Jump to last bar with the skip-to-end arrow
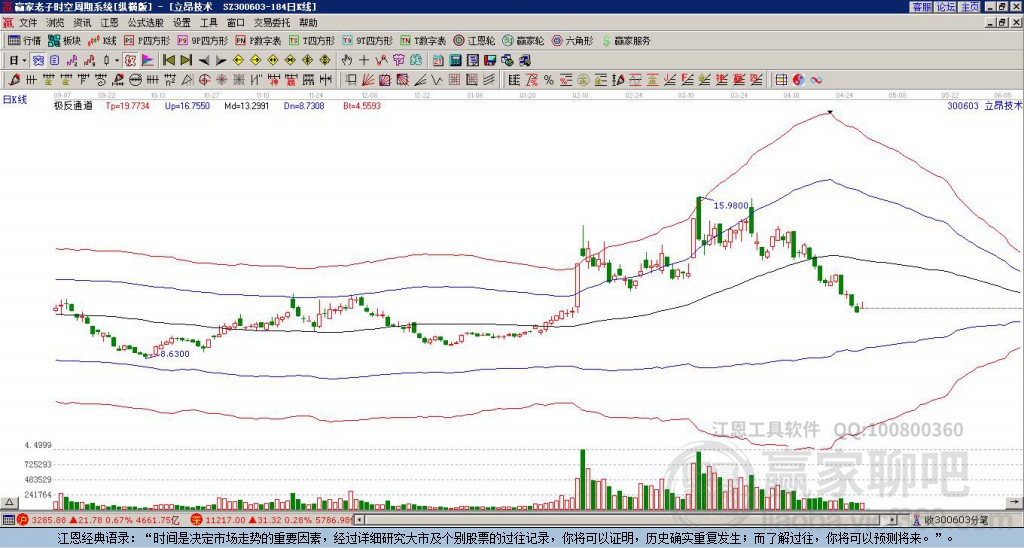 coord(186,61)
